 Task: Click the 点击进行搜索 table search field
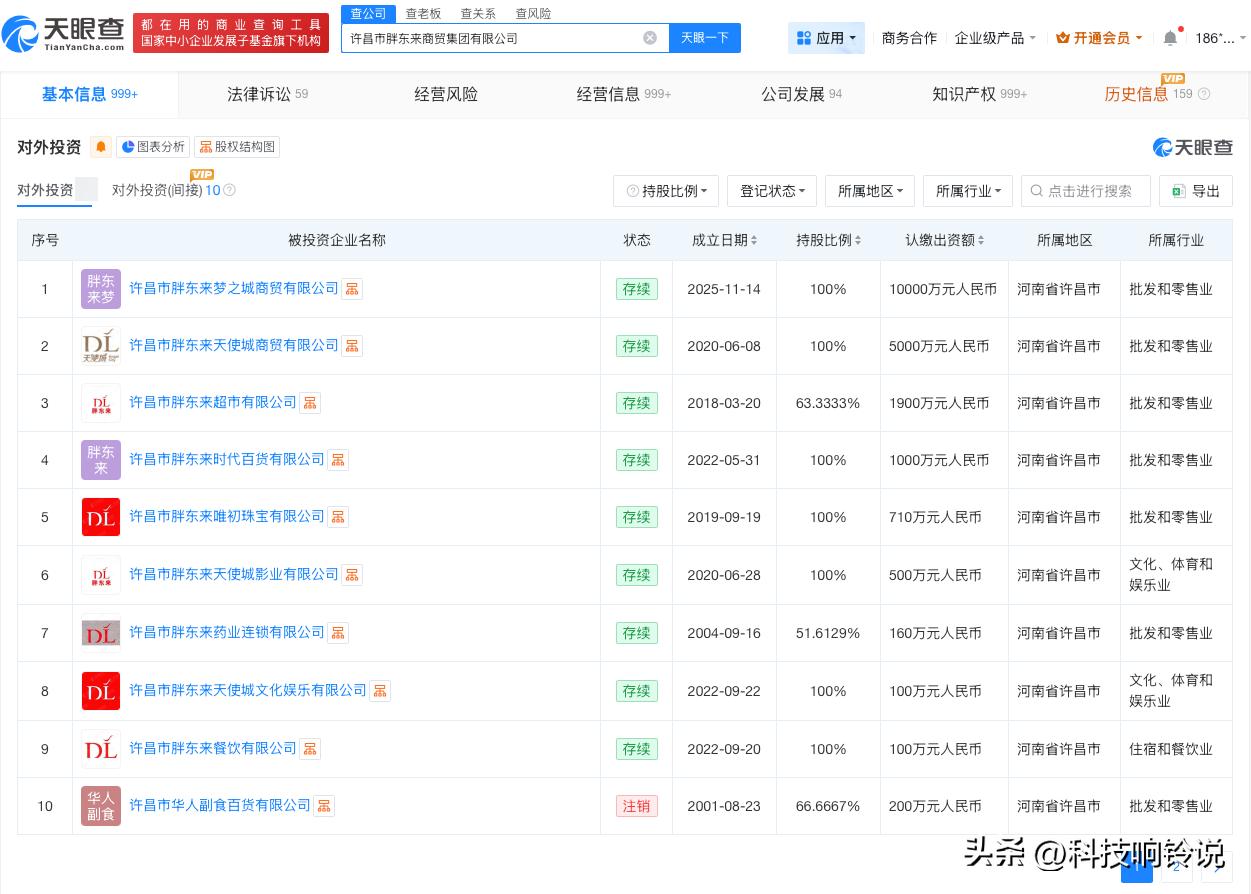pyautogui.click(x=1088, y=191)
